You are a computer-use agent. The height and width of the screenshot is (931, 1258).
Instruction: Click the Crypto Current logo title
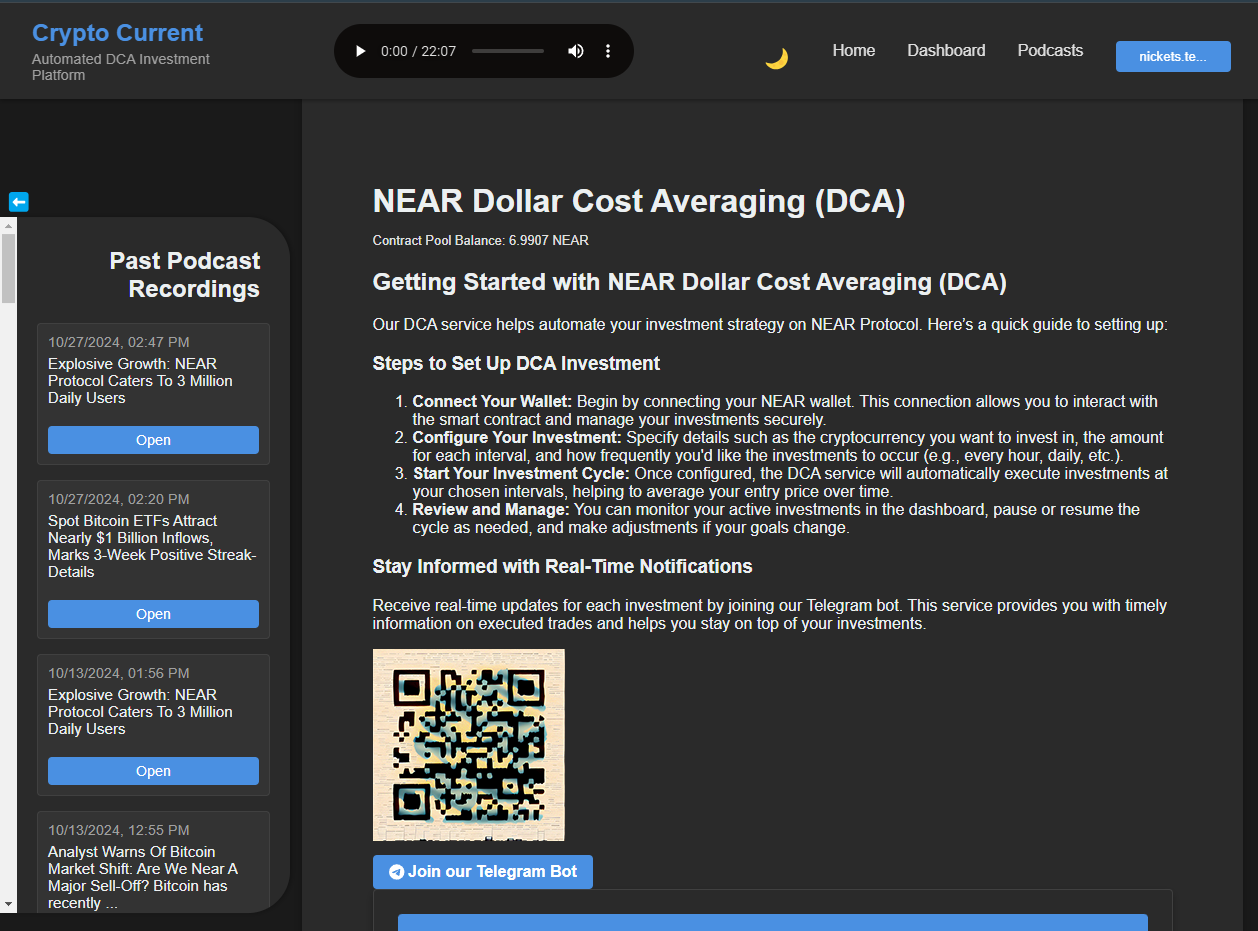(117, 33)
